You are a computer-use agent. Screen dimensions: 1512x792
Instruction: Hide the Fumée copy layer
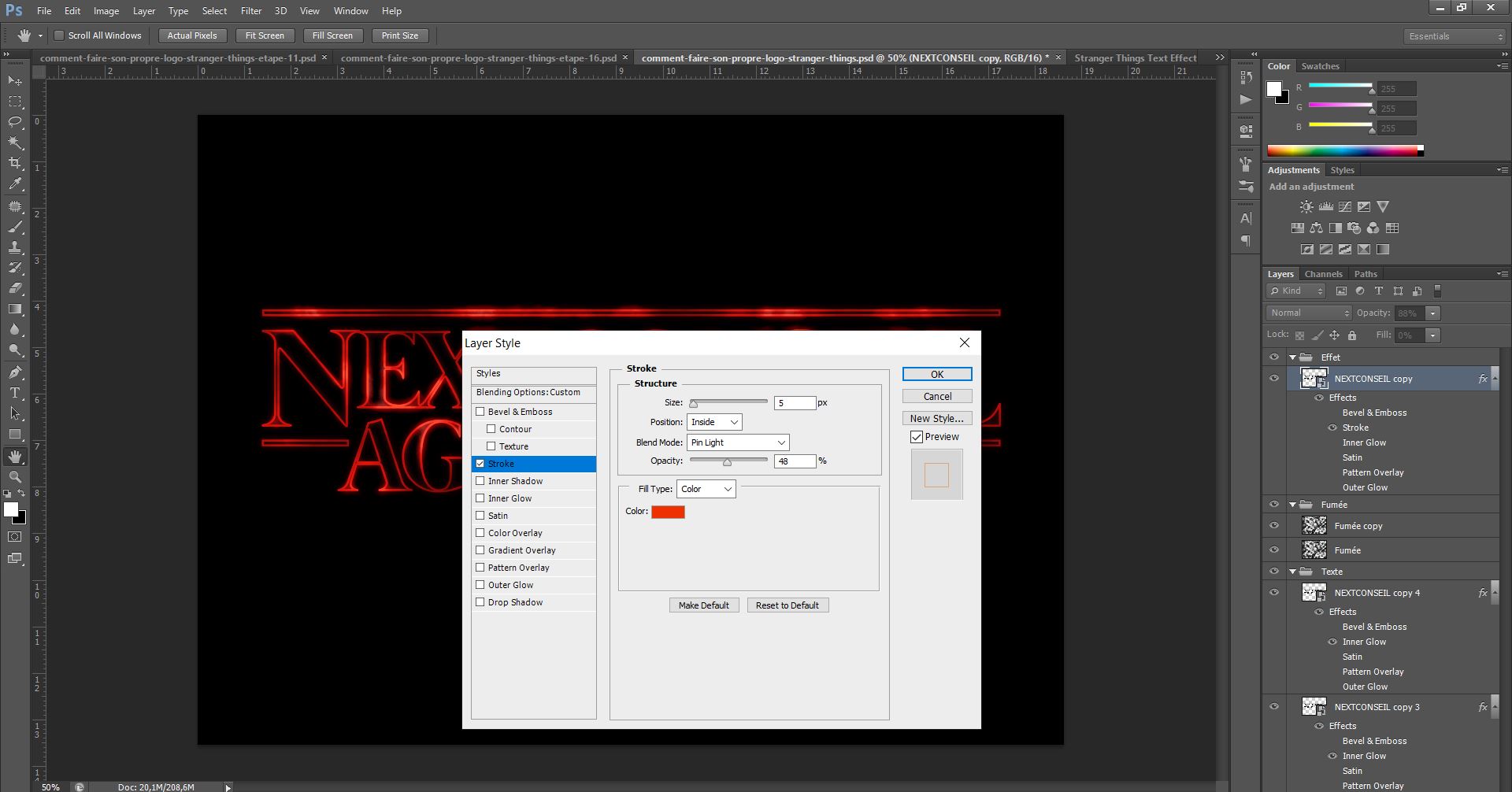[1274, 526]
